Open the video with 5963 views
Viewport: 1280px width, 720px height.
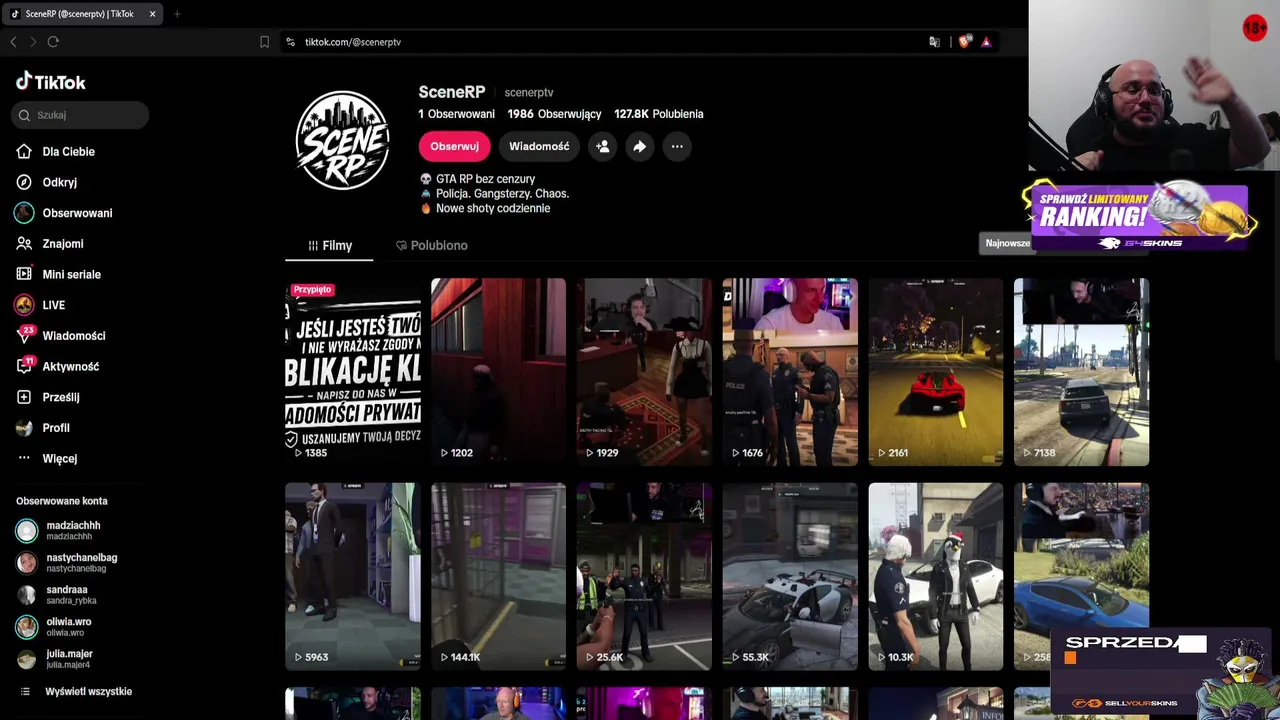click(x=353, y=576)
